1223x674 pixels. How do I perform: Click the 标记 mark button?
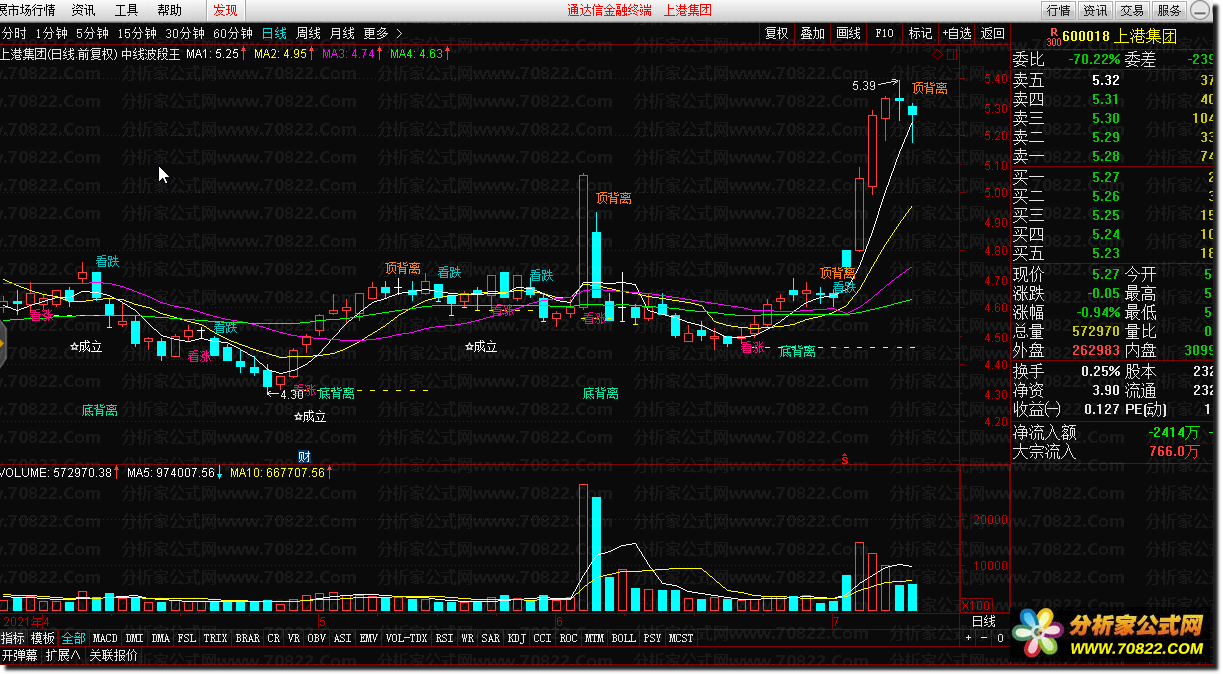pyautogui.click(x=920, y=33)
